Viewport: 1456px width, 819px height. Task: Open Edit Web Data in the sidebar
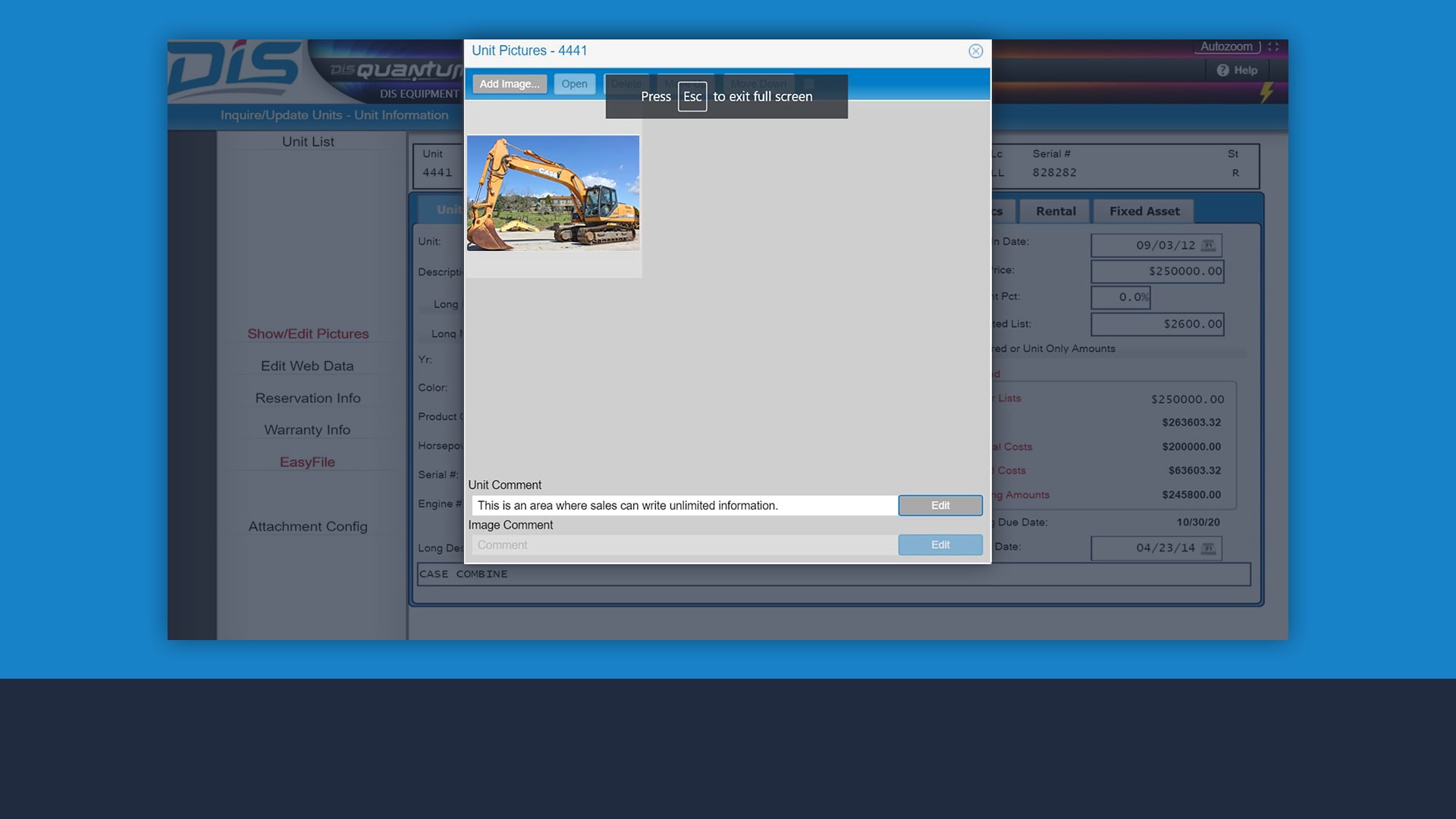(x=307, y=366)
